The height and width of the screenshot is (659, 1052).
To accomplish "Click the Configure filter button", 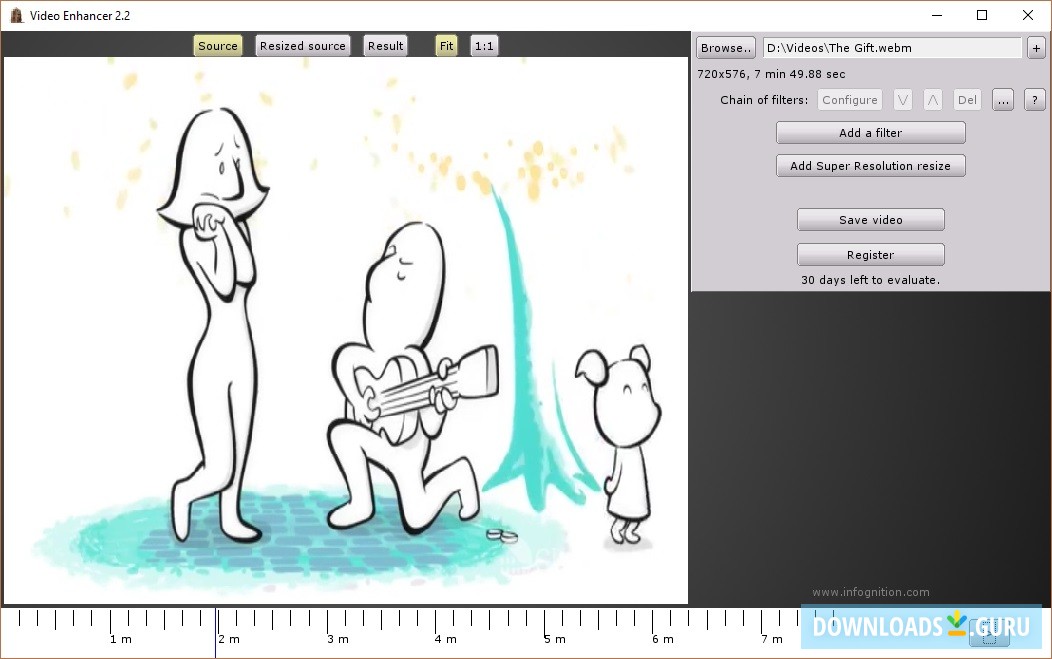I will (x=849, y=100).
